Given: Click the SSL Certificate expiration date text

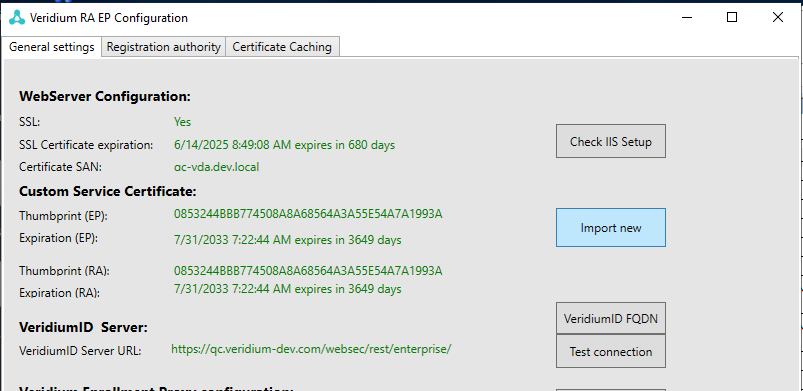Looking at the screenshot, I should pyautogui.click(x=284, y=145).
